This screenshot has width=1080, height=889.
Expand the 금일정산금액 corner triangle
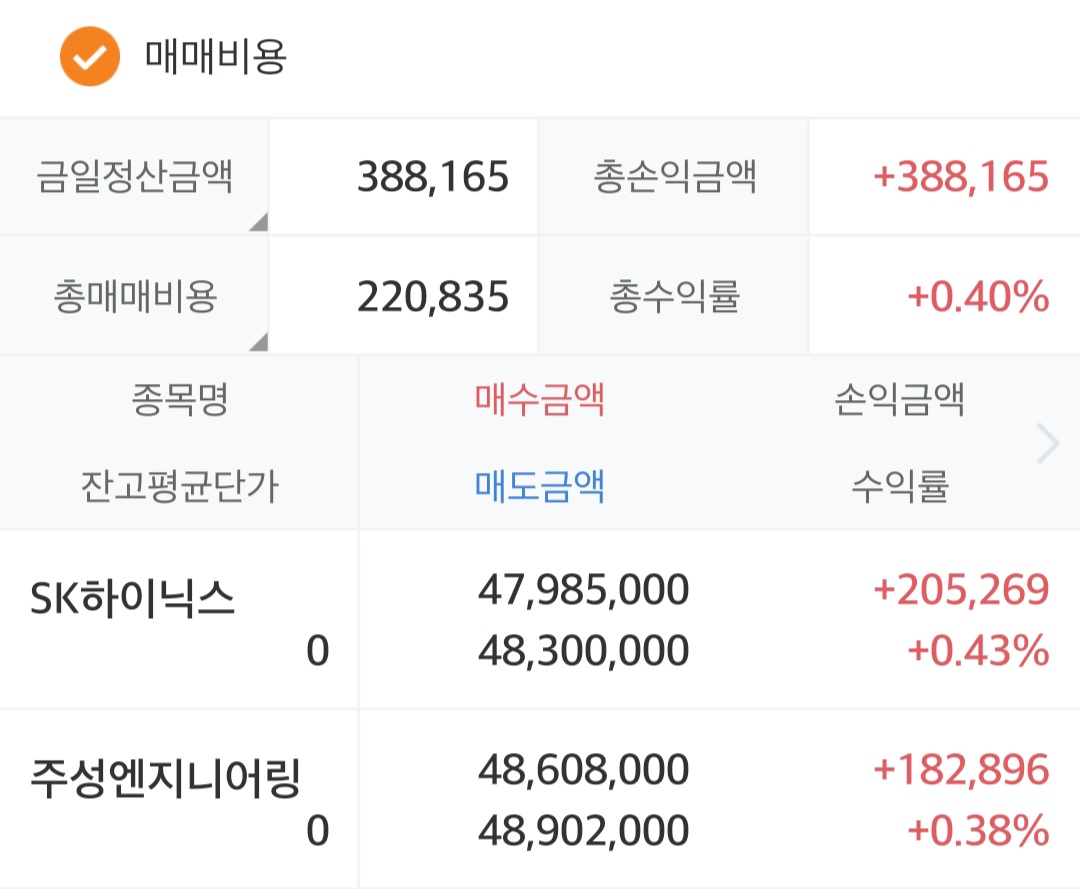[x=258, y=222]
